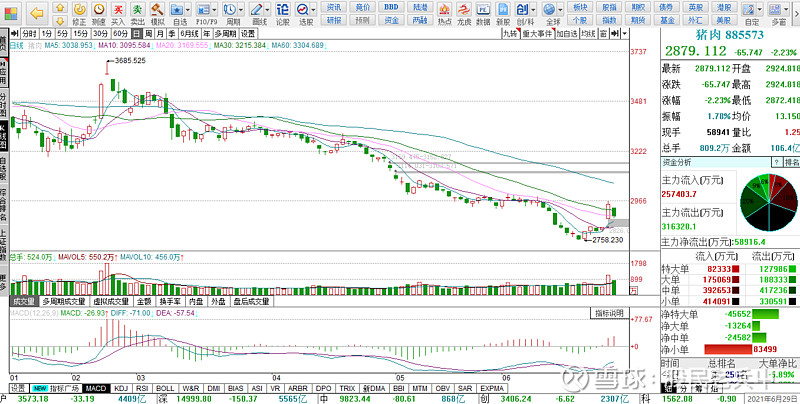Click the 重大事件 major events label
Viewport: 800px width, 404px height.
(x=537, y=33)
